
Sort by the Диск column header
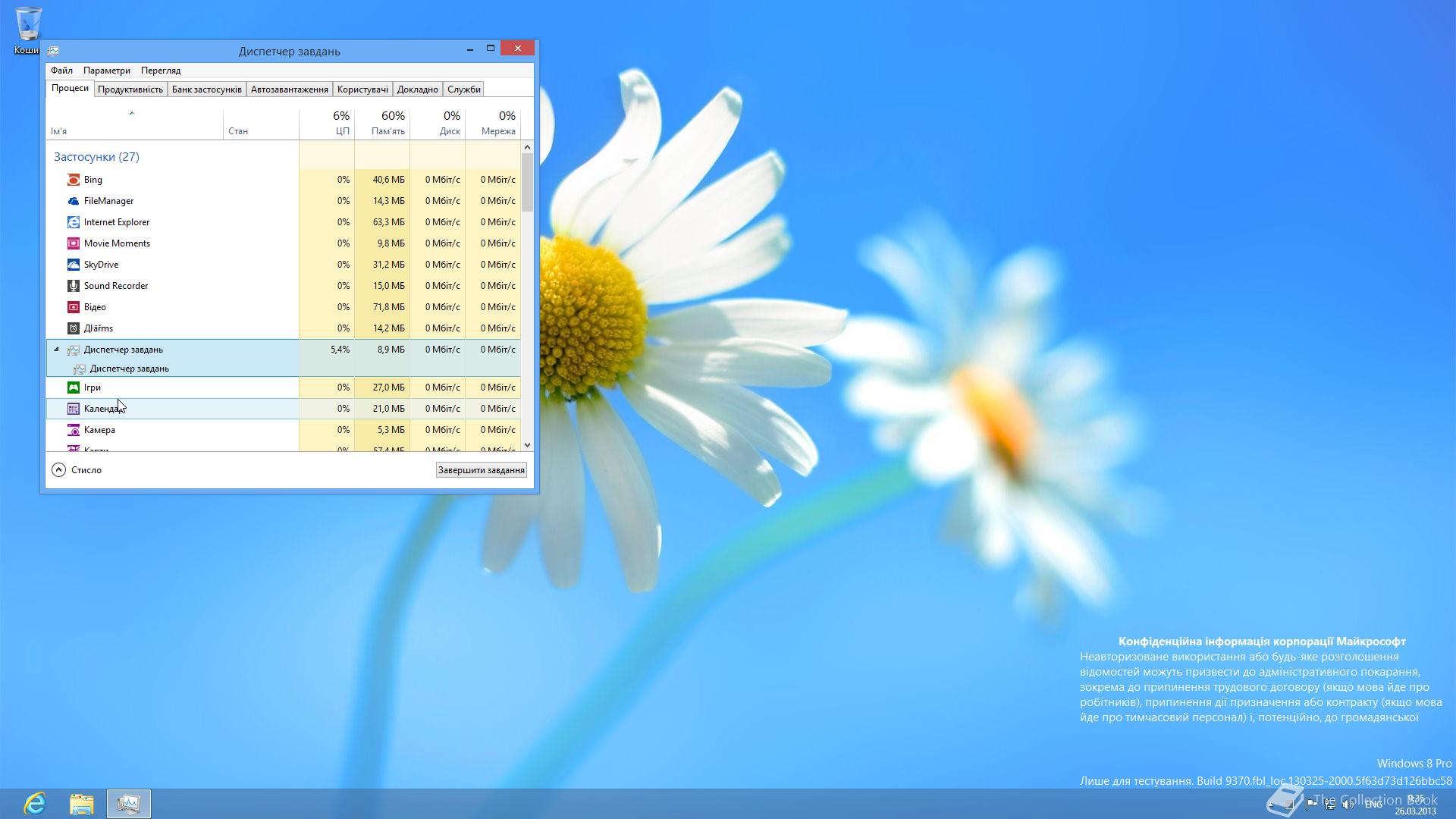coord(438,124)
